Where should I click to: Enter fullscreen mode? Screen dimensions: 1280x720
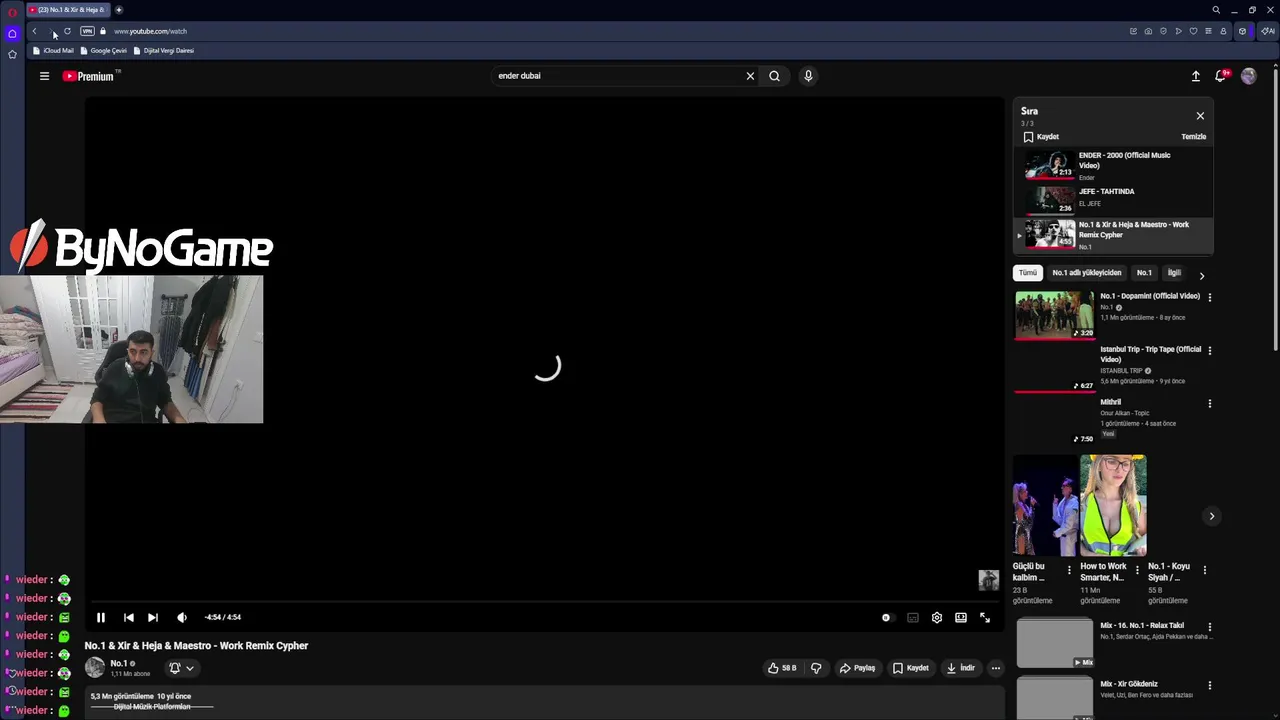pyautogui.click(x=985, y=618)
